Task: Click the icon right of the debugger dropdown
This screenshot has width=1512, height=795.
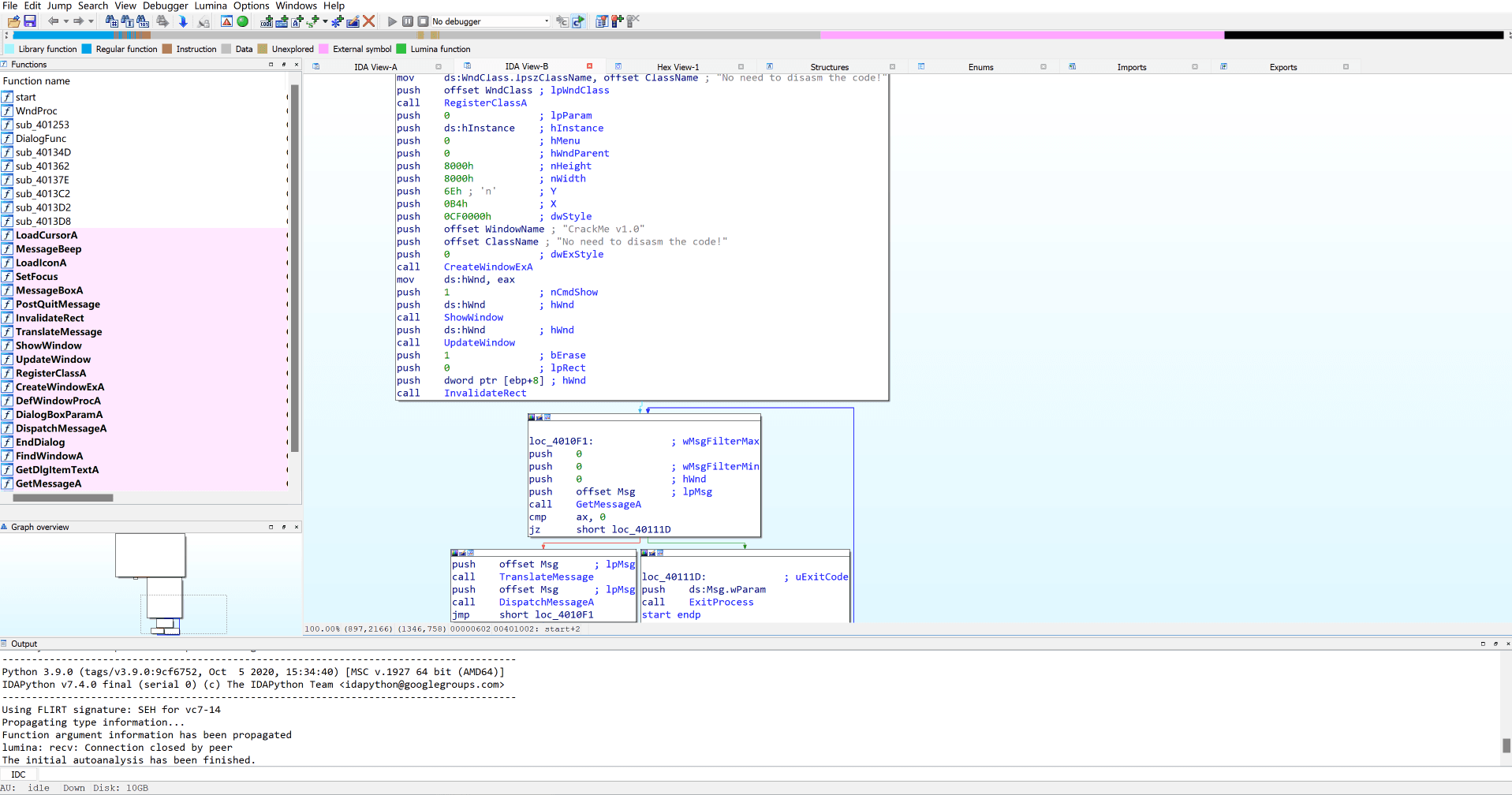Action: [562, 21]
